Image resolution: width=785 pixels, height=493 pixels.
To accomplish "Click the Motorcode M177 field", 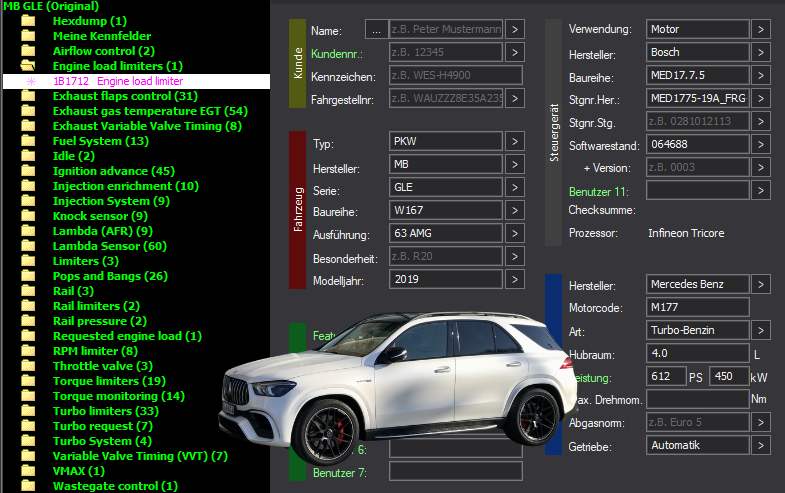I will tap(697, 307).
